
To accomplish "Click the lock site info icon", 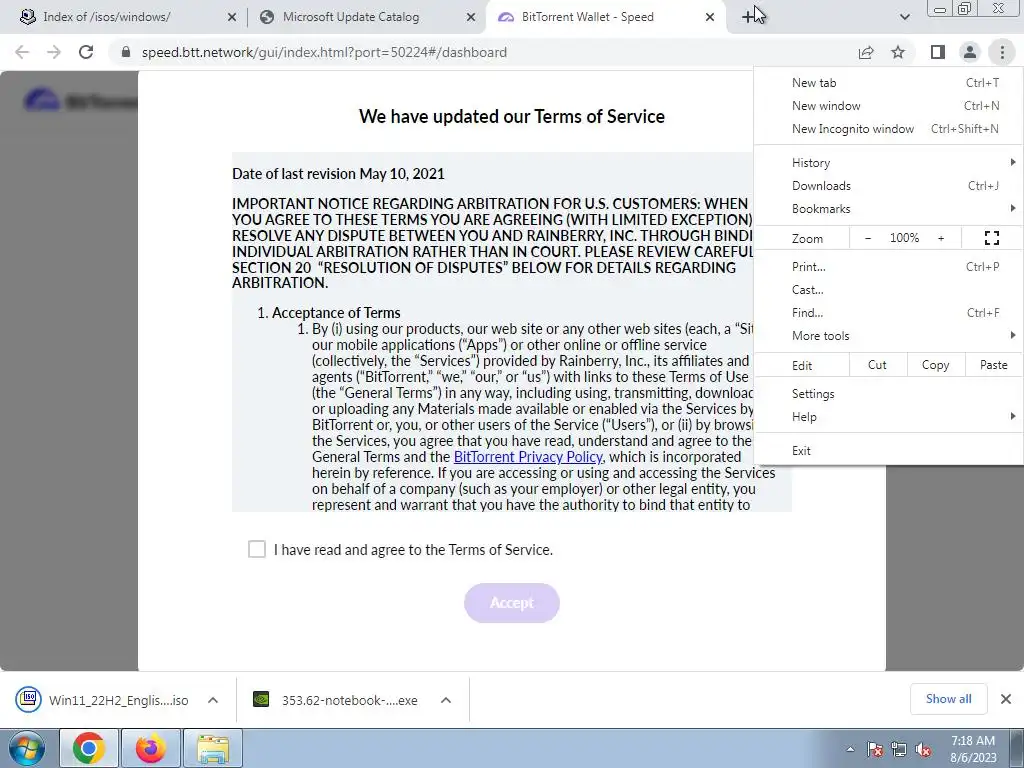I will [x=126, y=52].
